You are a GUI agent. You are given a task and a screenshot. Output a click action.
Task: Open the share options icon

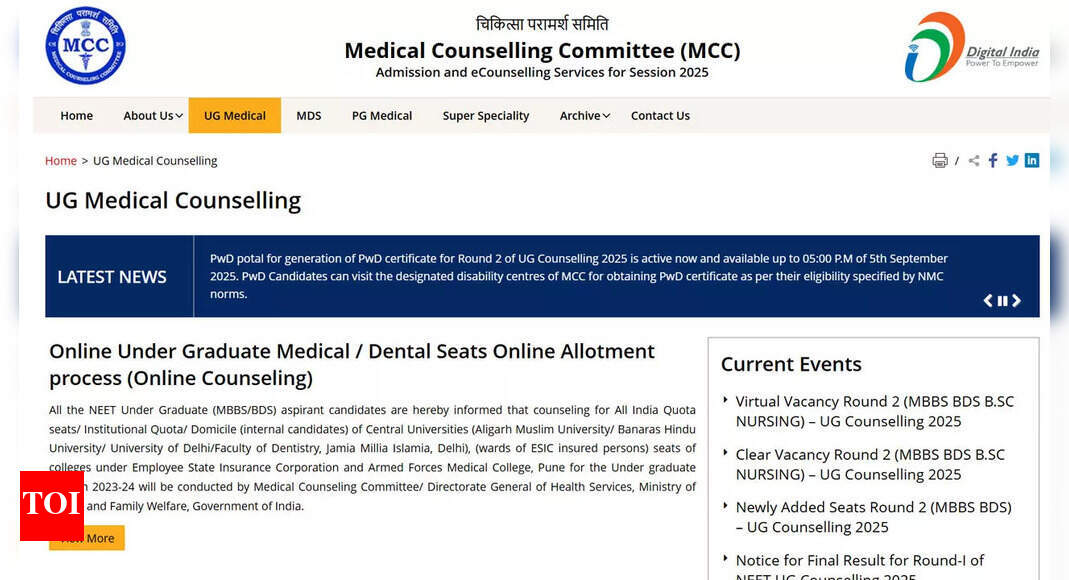coord(973,160)
